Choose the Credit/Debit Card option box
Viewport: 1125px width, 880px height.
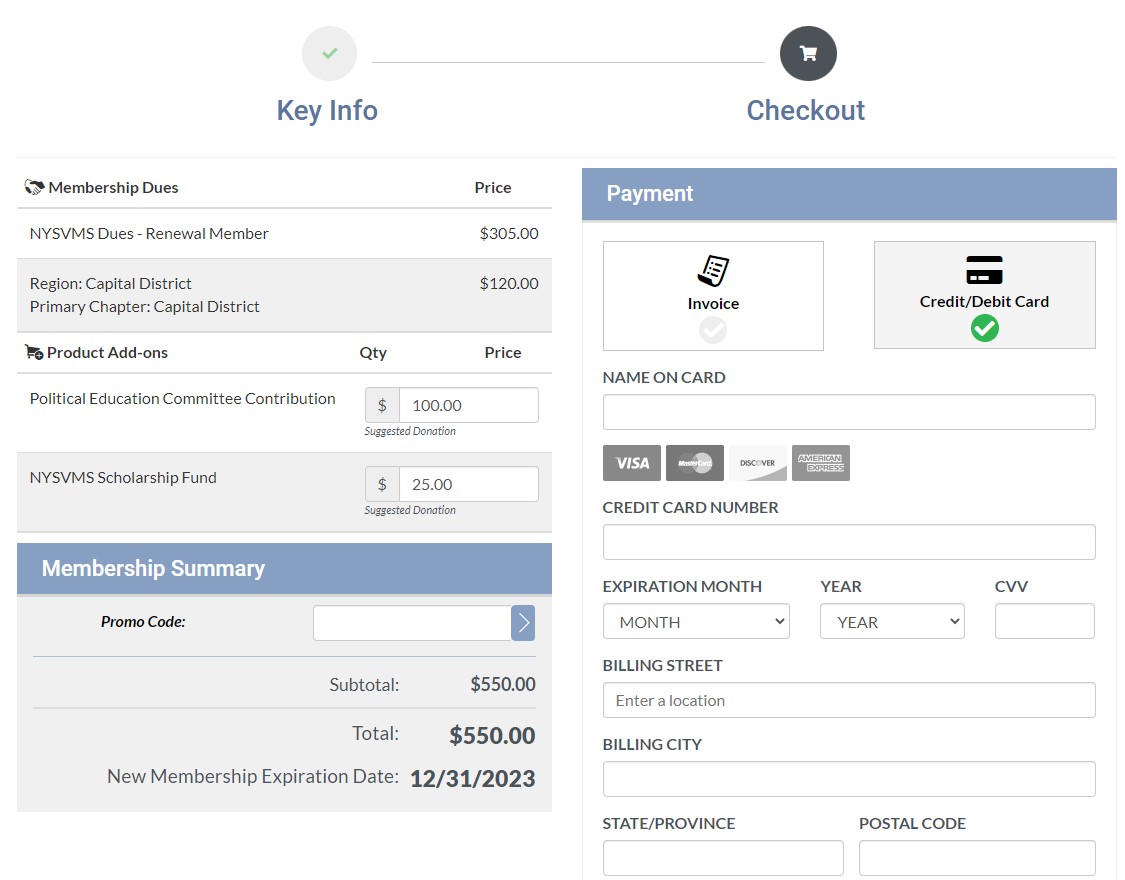[984, 295]
